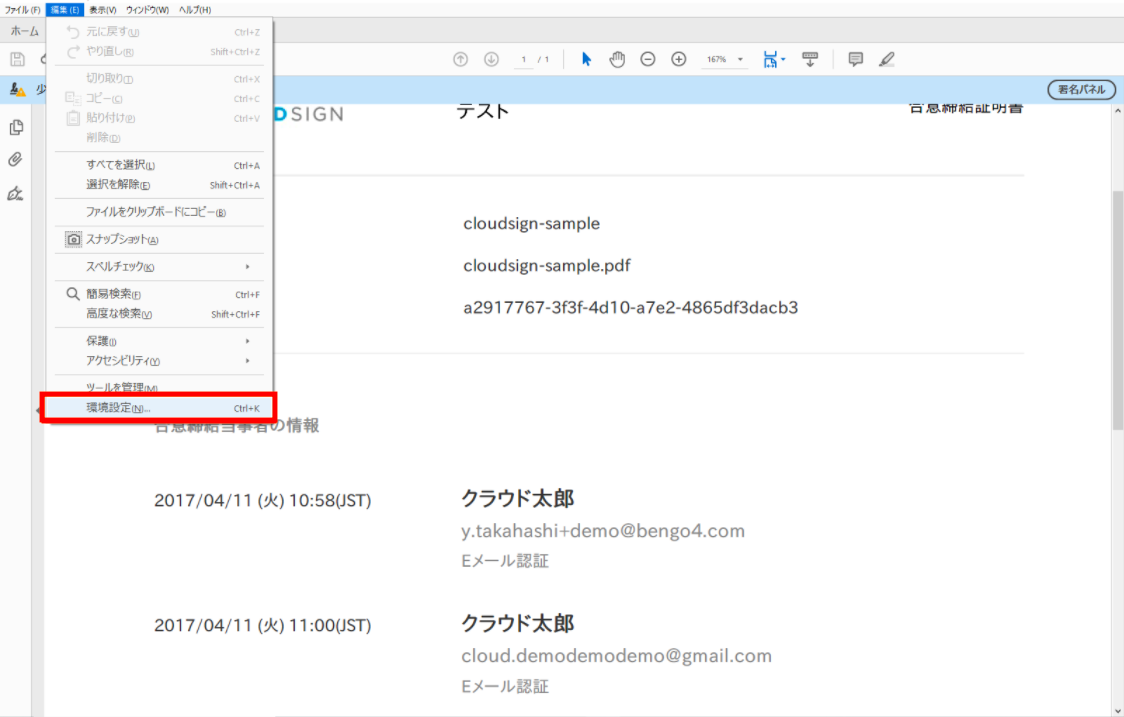Switch to the ホーム tab
This screenshot has height=717, width=1124.
click(24, 32)
